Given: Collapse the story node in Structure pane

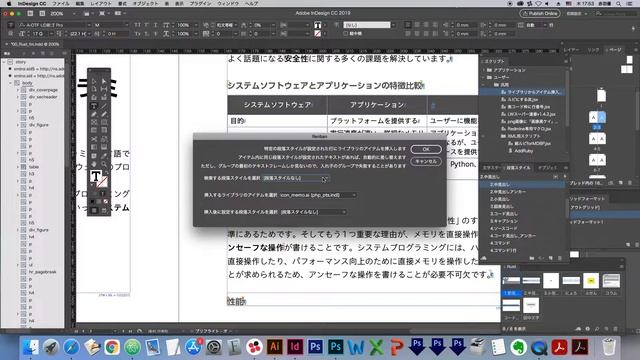Looking at the screenshot, I should pyautogui.click(x=4, y=62).
